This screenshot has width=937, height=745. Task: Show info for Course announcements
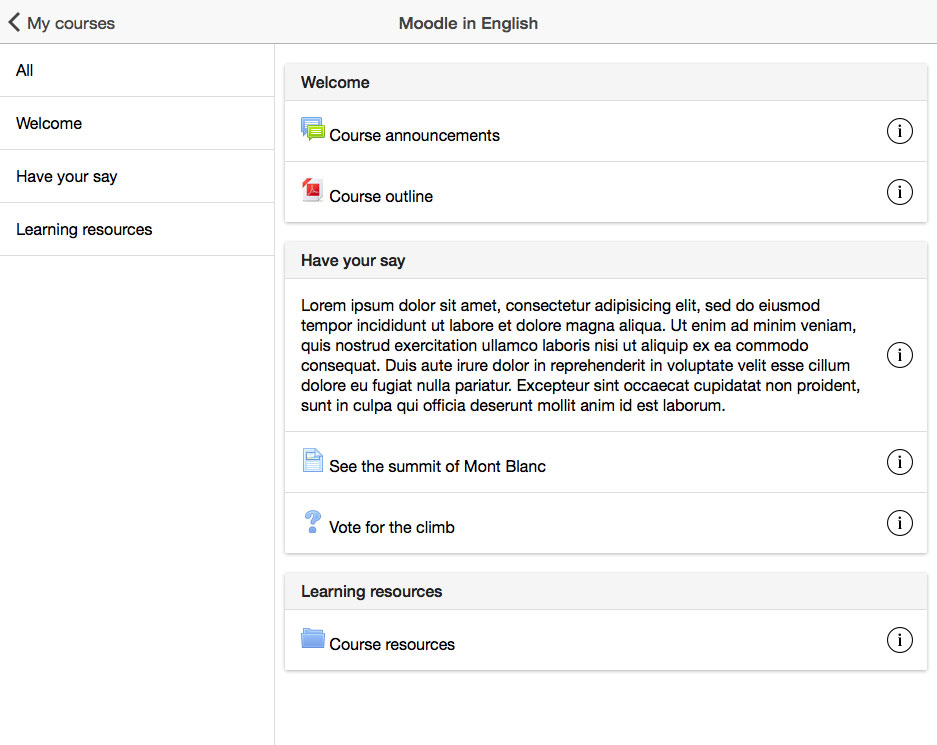tap(899, 131)
